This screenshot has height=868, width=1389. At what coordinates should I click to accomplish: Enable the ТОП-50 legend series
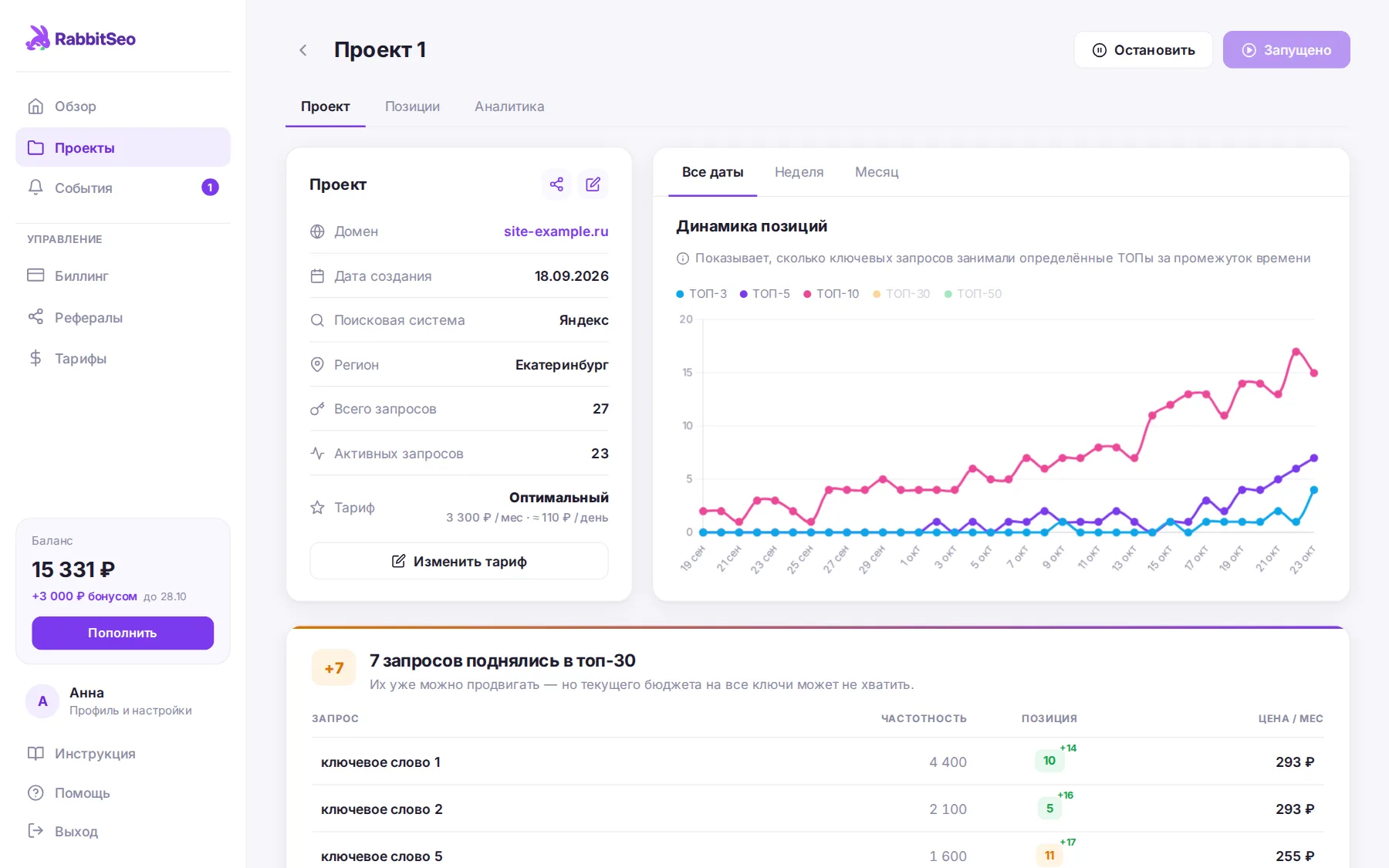tap(973, 294)
